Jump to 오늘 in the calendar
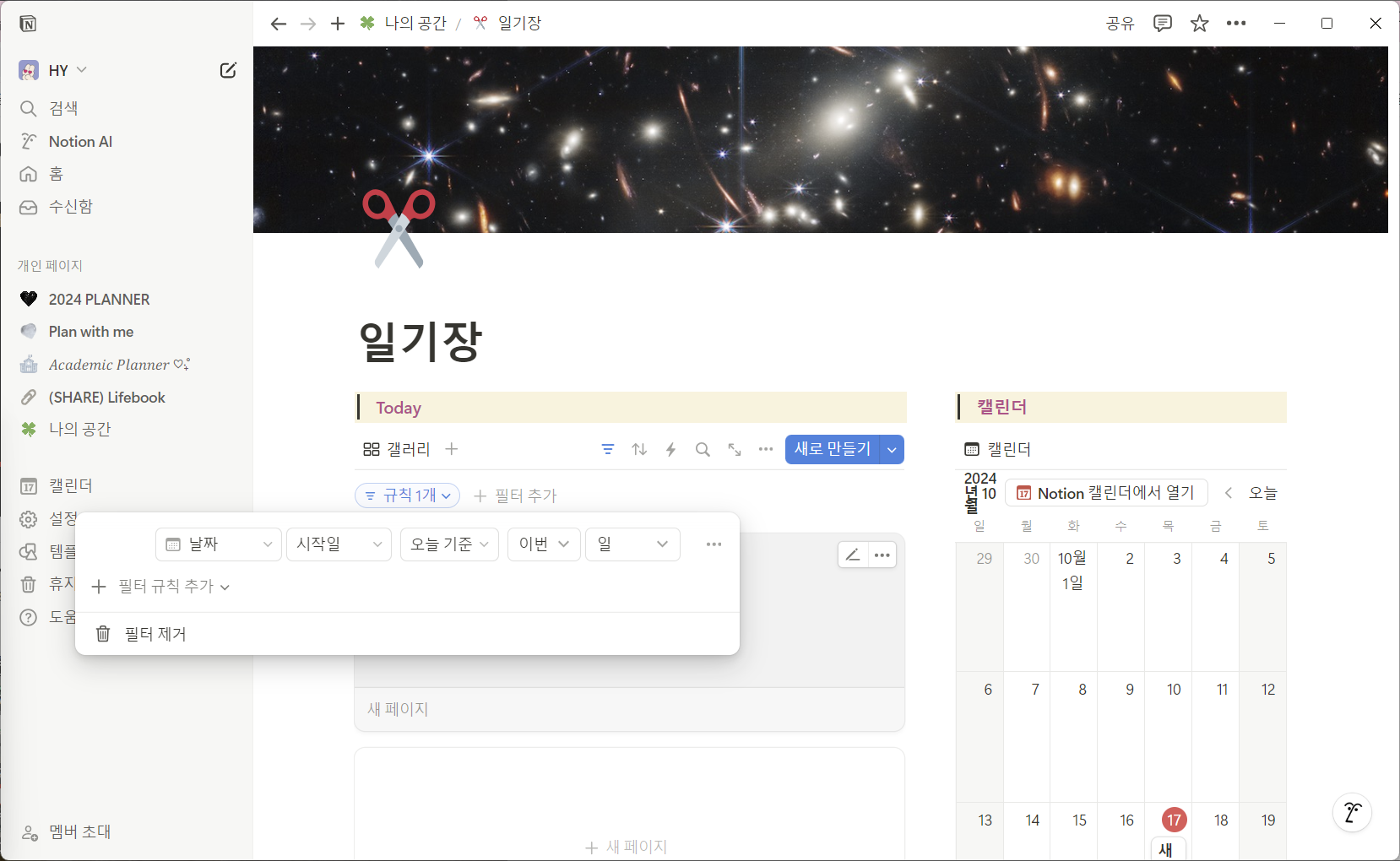 tap(1263, 493)
